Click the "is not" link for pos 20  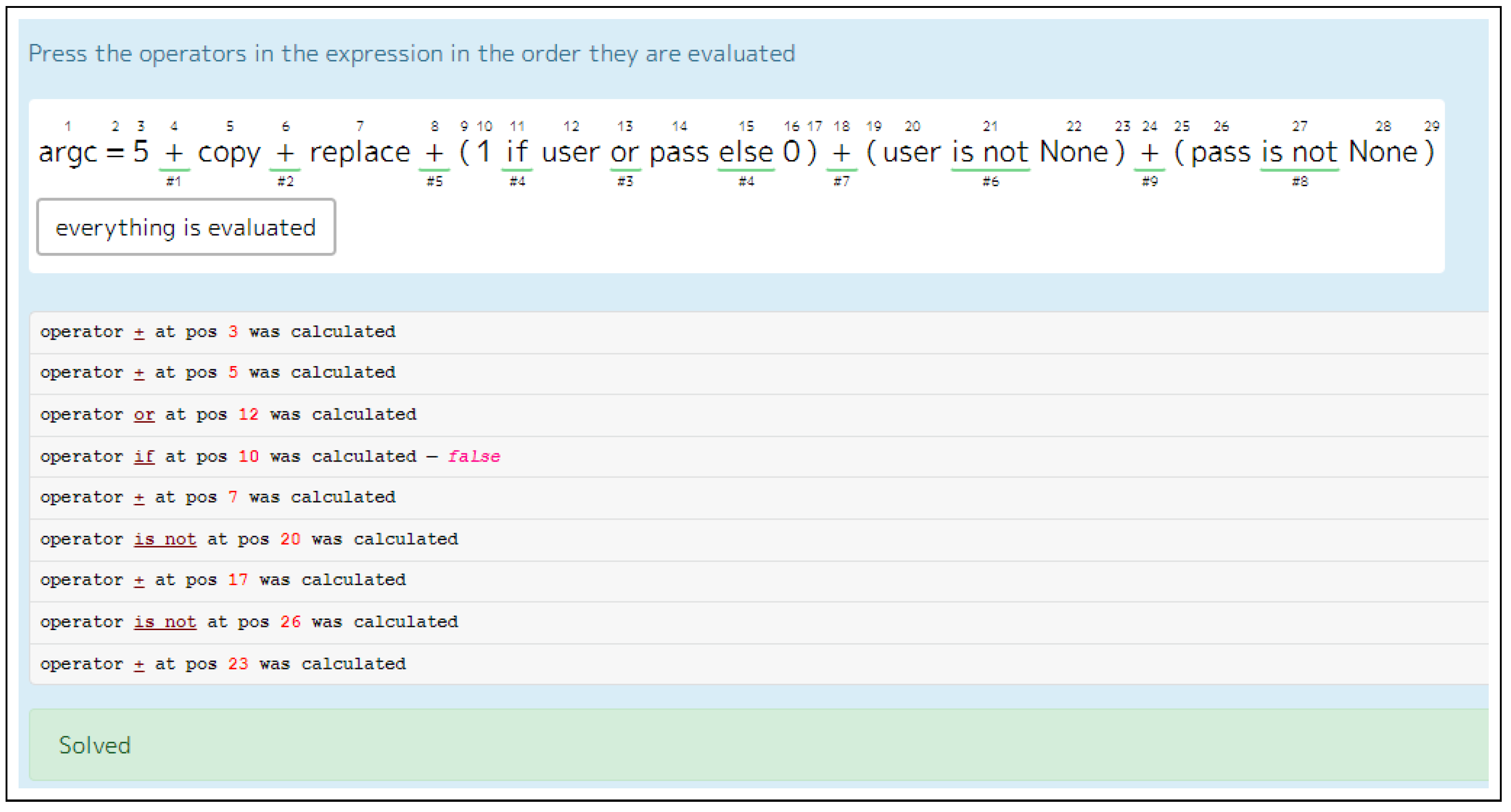pyautogui.click(x=165, y=539)
